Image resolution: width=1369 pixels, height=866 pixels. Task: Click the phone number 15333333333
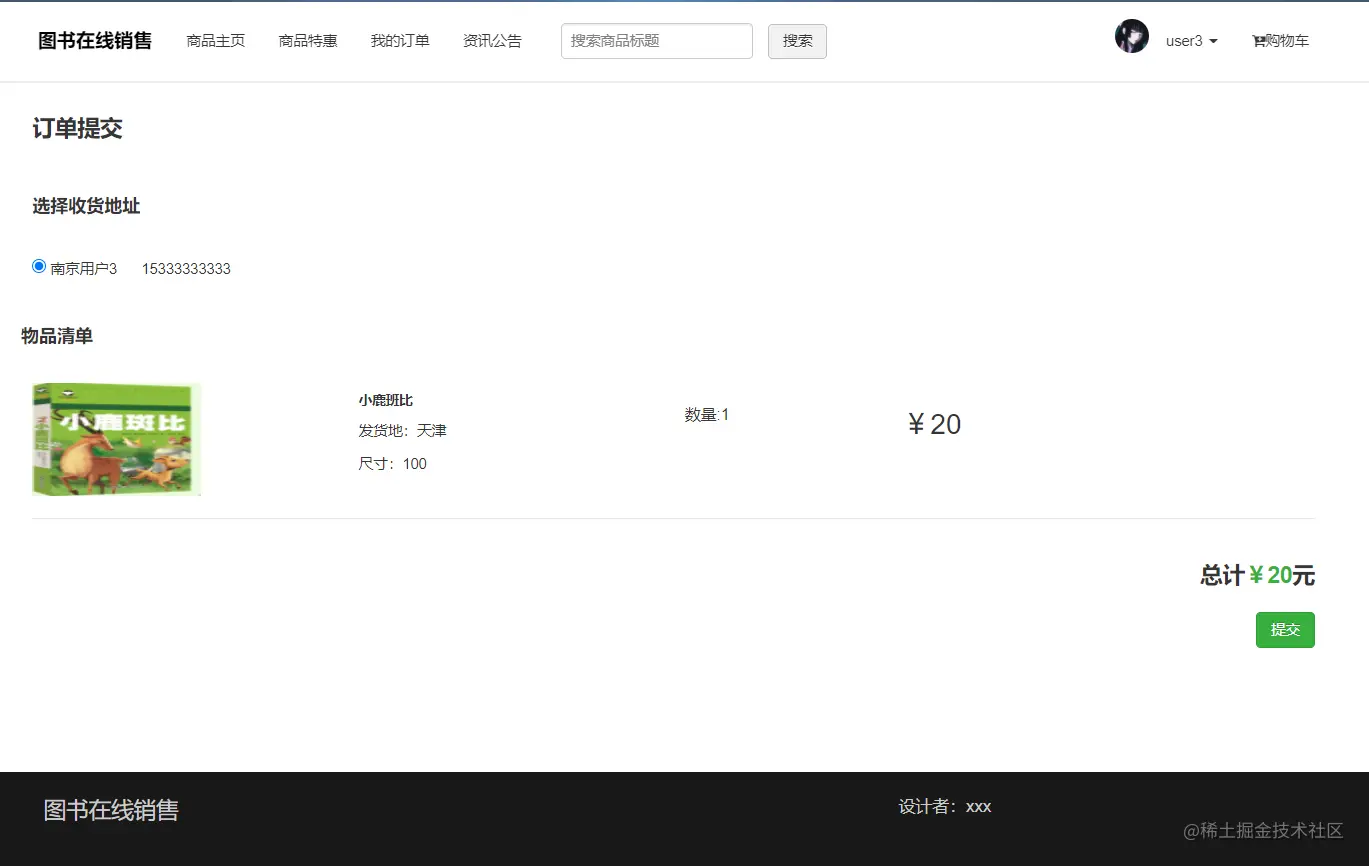(185, 268)
